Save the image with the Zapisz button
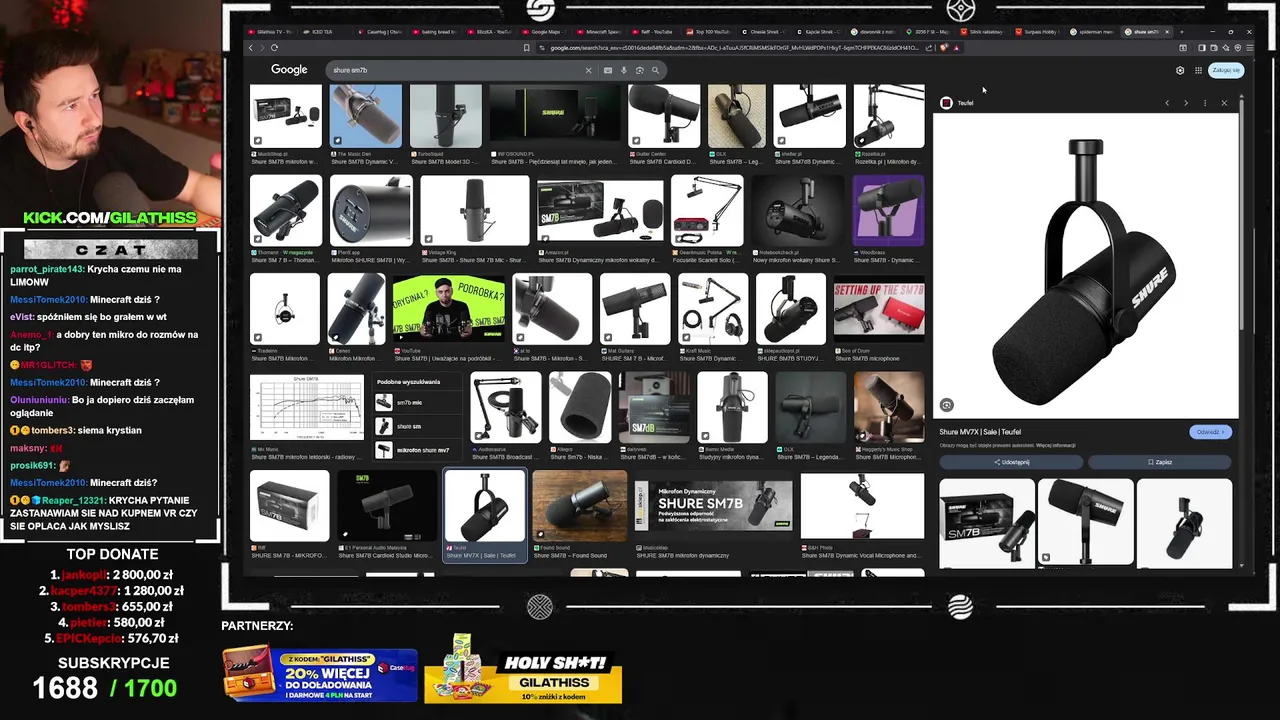 1160,462
